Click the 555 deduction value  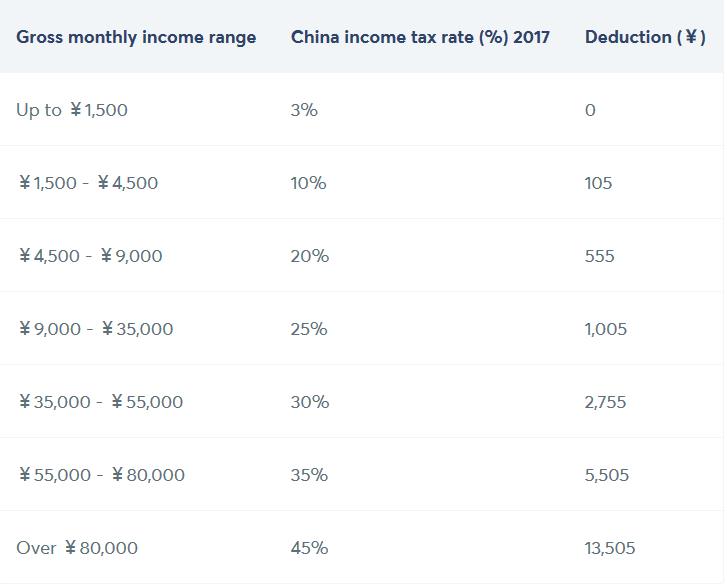coord(599,256)
